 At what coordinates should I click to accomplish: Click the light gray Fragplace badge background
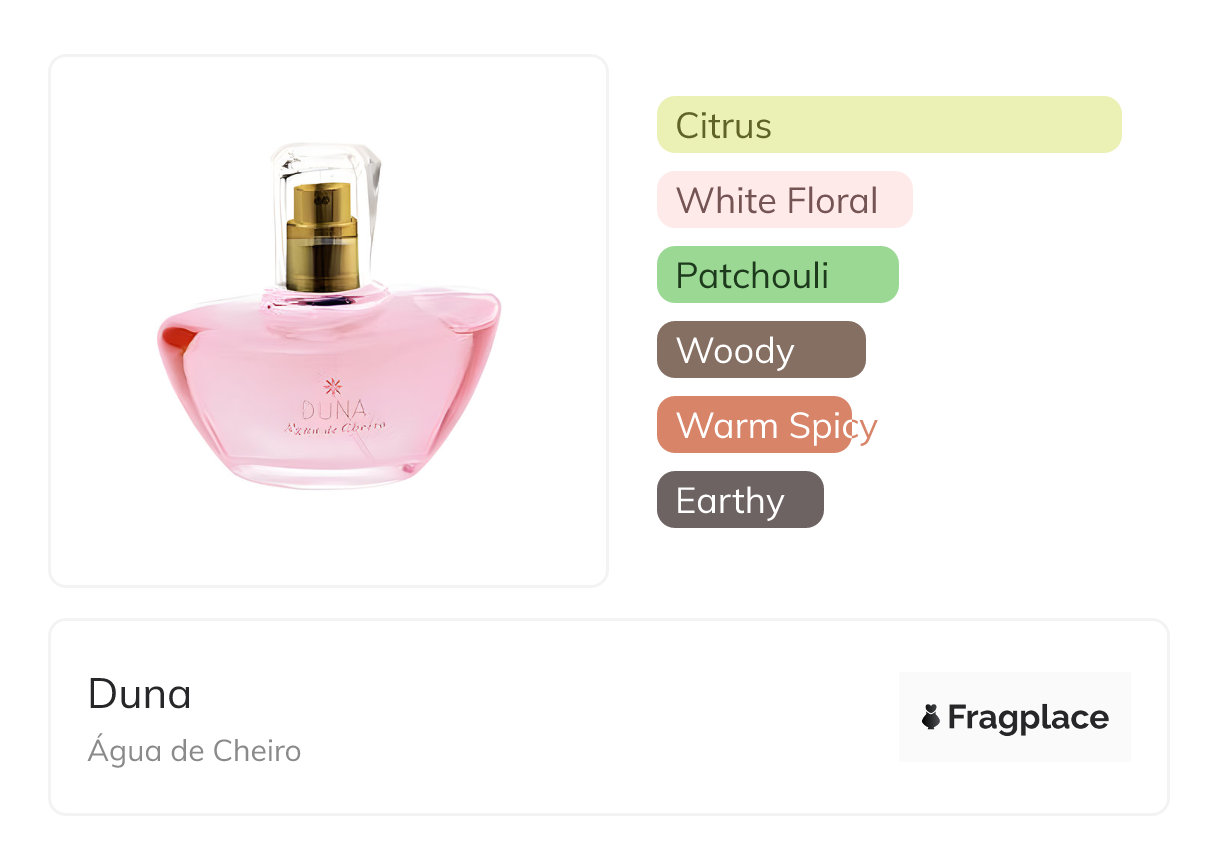click(x=1015, y=717)
